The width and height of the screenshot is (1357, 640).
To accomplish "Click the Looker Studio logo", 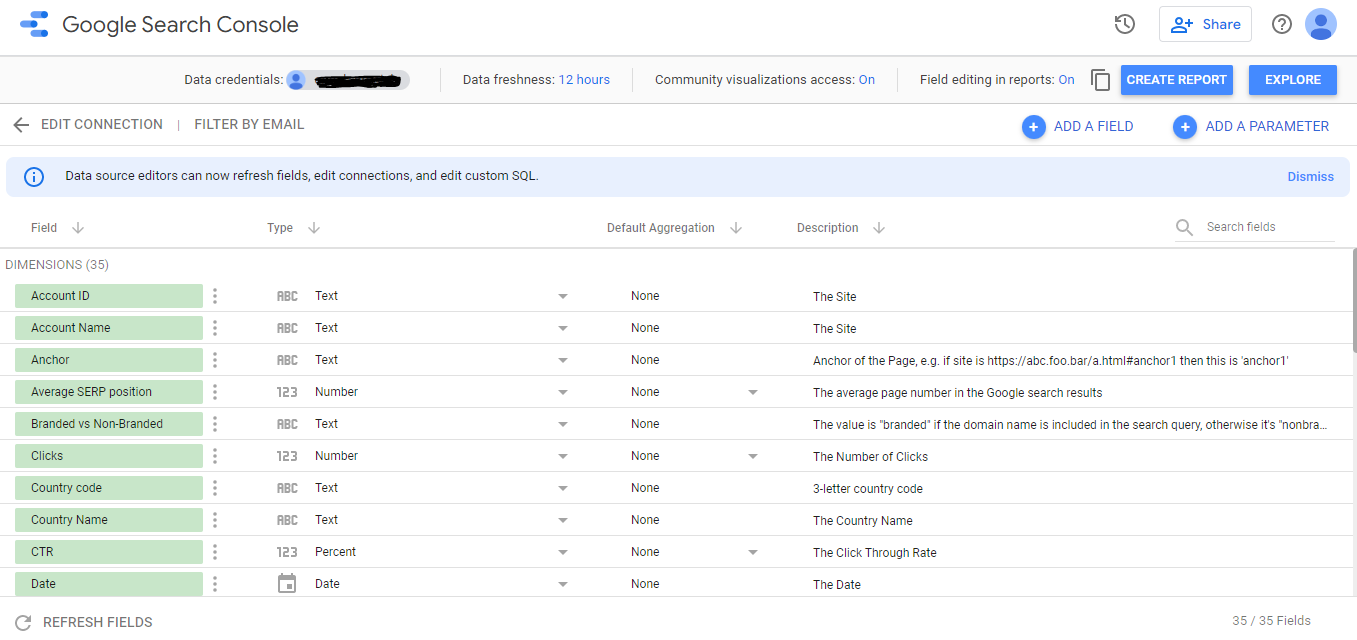I will pos(34,24).
